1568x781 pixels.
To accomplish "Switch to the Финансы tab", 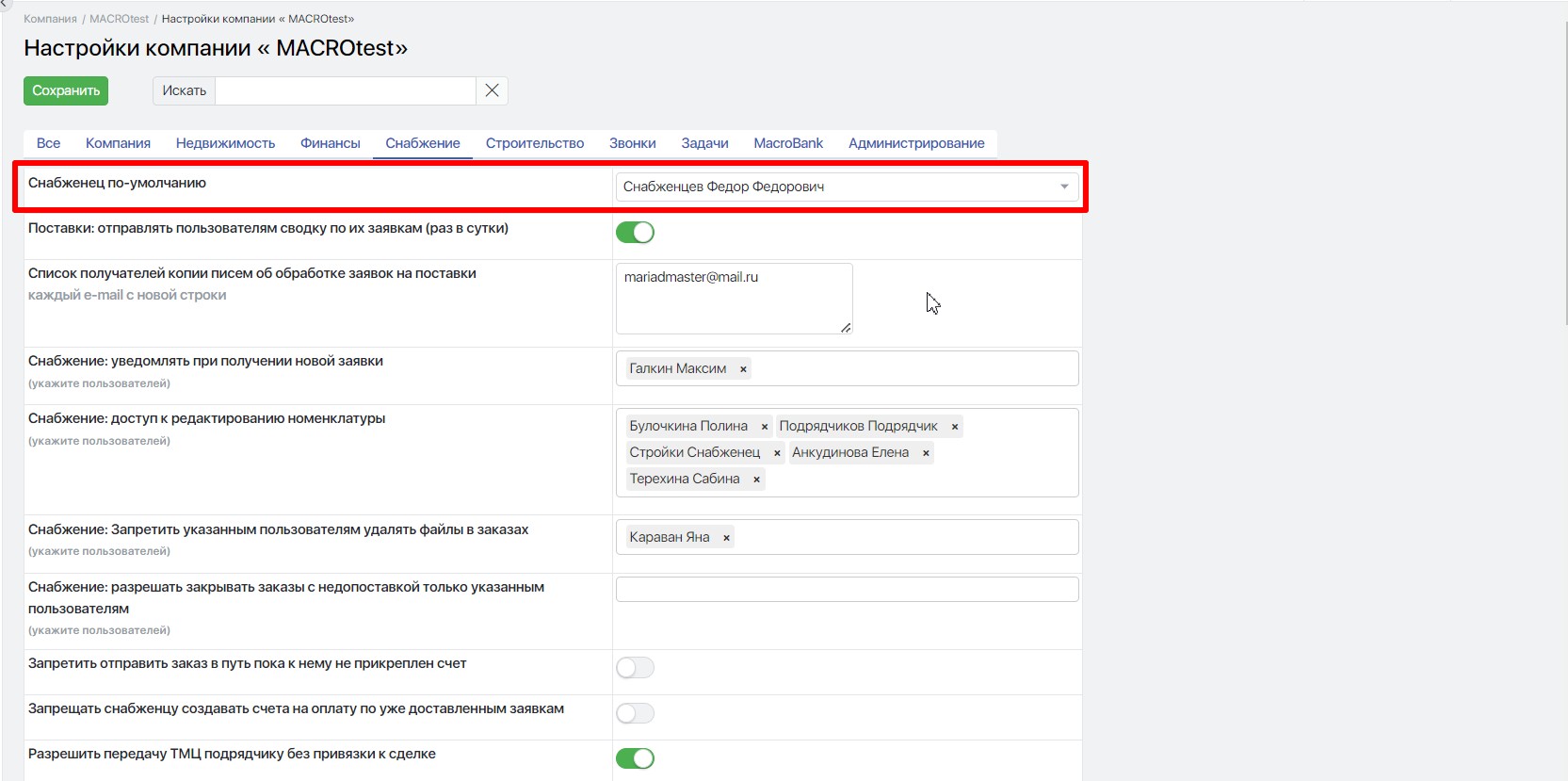I will click(330, 143).
